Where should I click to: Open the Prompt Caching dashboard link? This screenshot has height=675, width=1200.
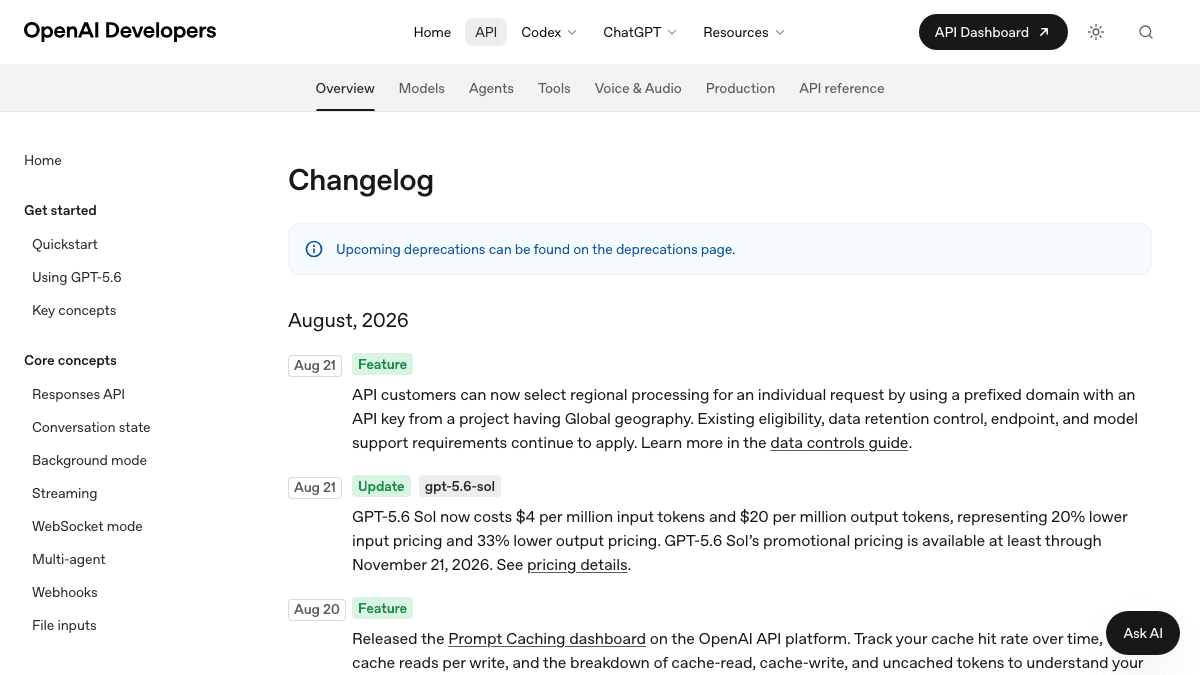coord(547,639)
